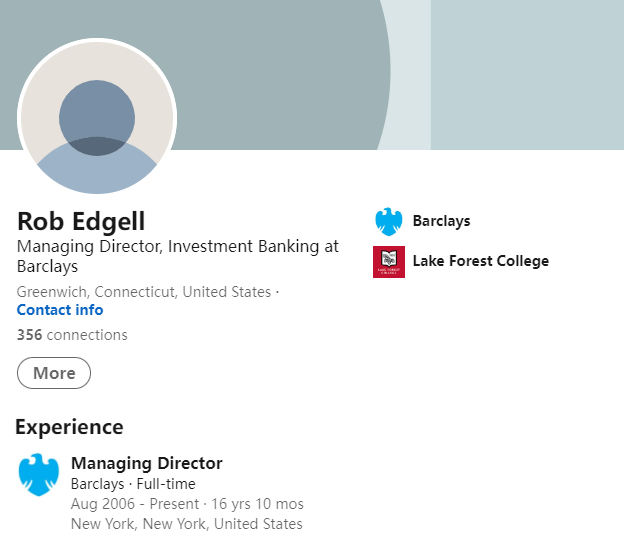Screen dimensions: 624x550
Task: Click the New York, New York job location
Action: [x=186, y=524]
